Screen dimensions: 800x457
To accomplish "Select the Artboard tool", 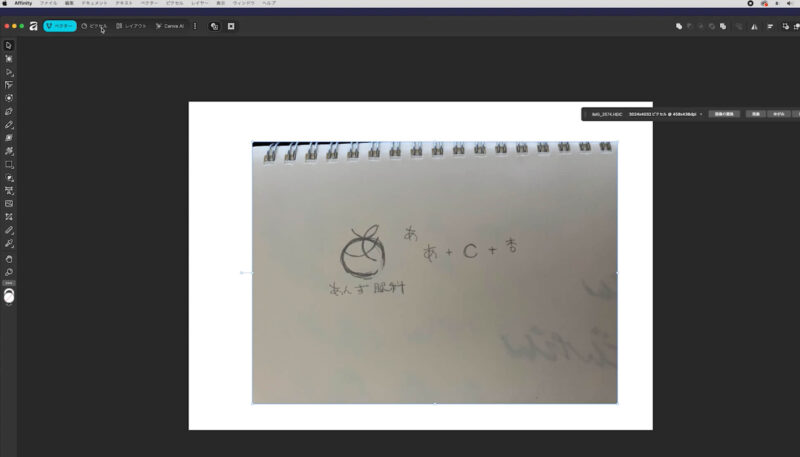I will [x=9, y=59].
